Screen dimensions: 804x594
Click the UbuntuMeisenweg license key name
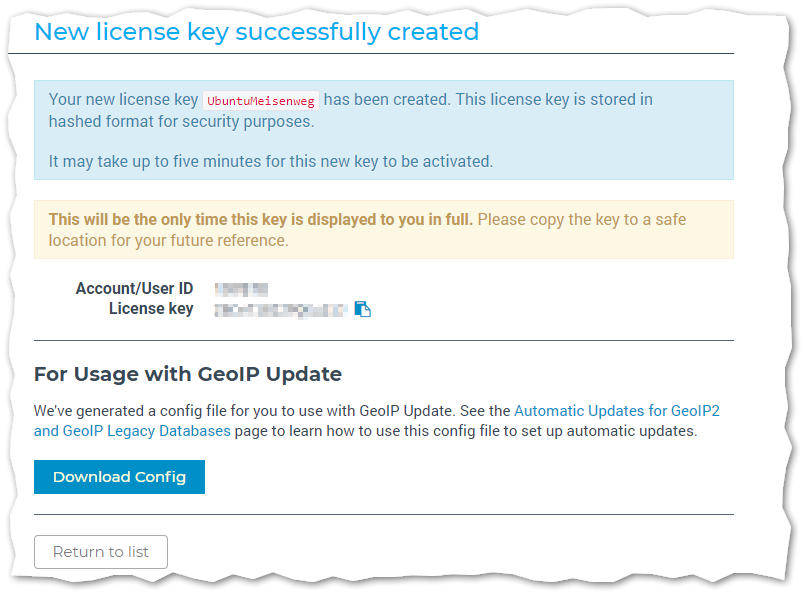261,100
